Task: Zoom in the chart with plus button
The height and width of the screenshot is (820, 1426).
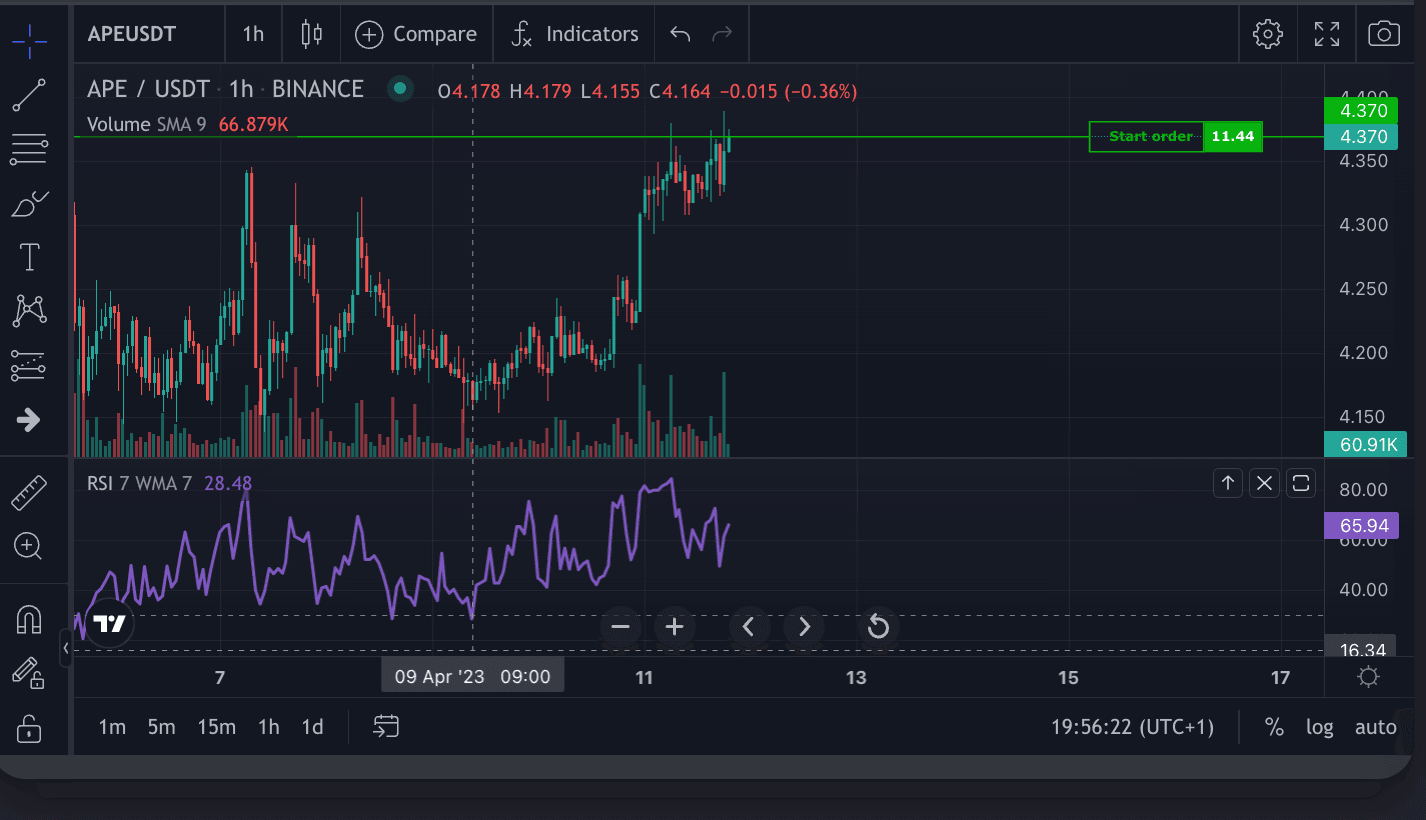Action: click(x=674, y=627)
